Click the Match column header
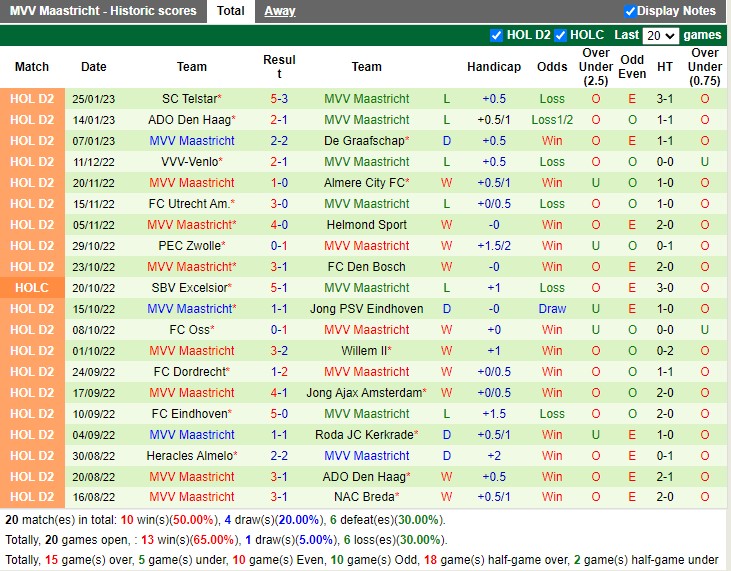This screenshot has width=731, height=571. coord(32,67)
